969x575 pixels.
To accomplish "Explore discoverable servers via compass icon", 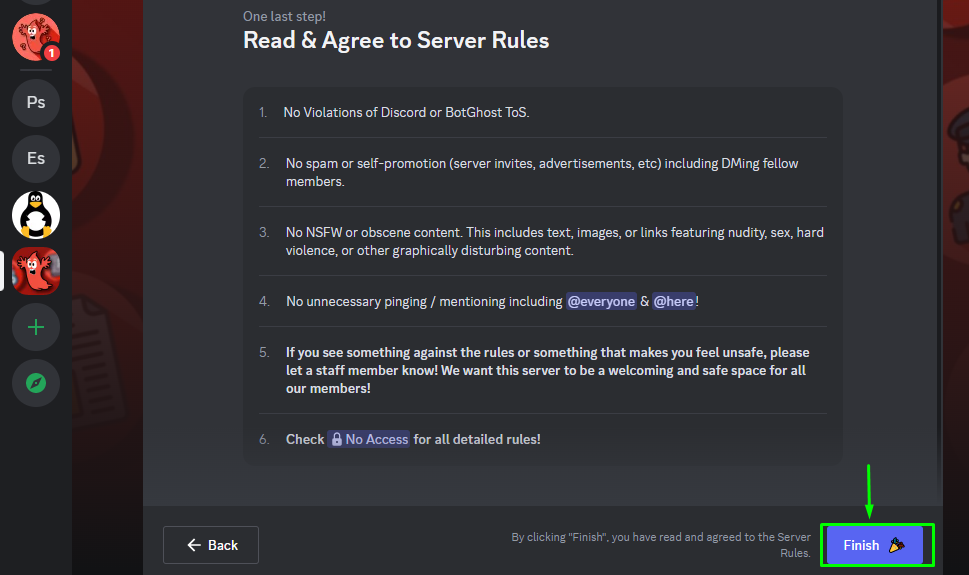I will pyautogui.click(x=36, y=383).
